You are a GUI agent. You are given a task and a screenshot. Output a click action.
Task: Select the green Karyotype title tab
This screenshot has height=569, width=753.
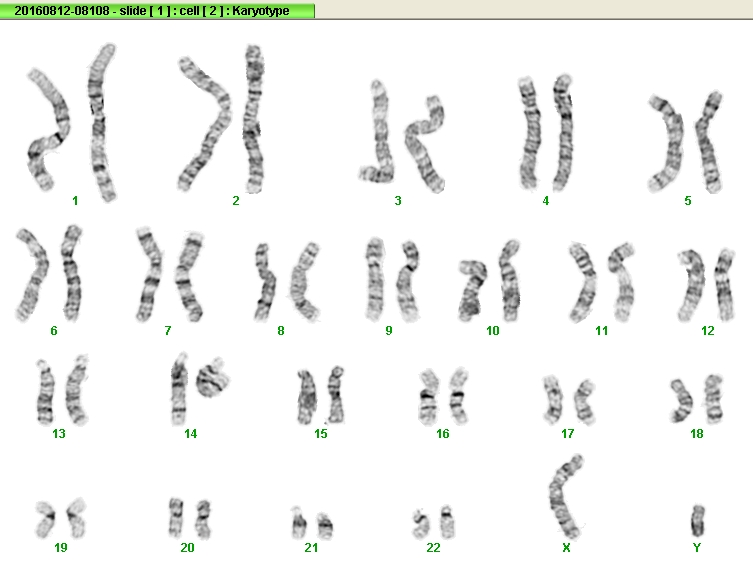(x=157, y=10)
